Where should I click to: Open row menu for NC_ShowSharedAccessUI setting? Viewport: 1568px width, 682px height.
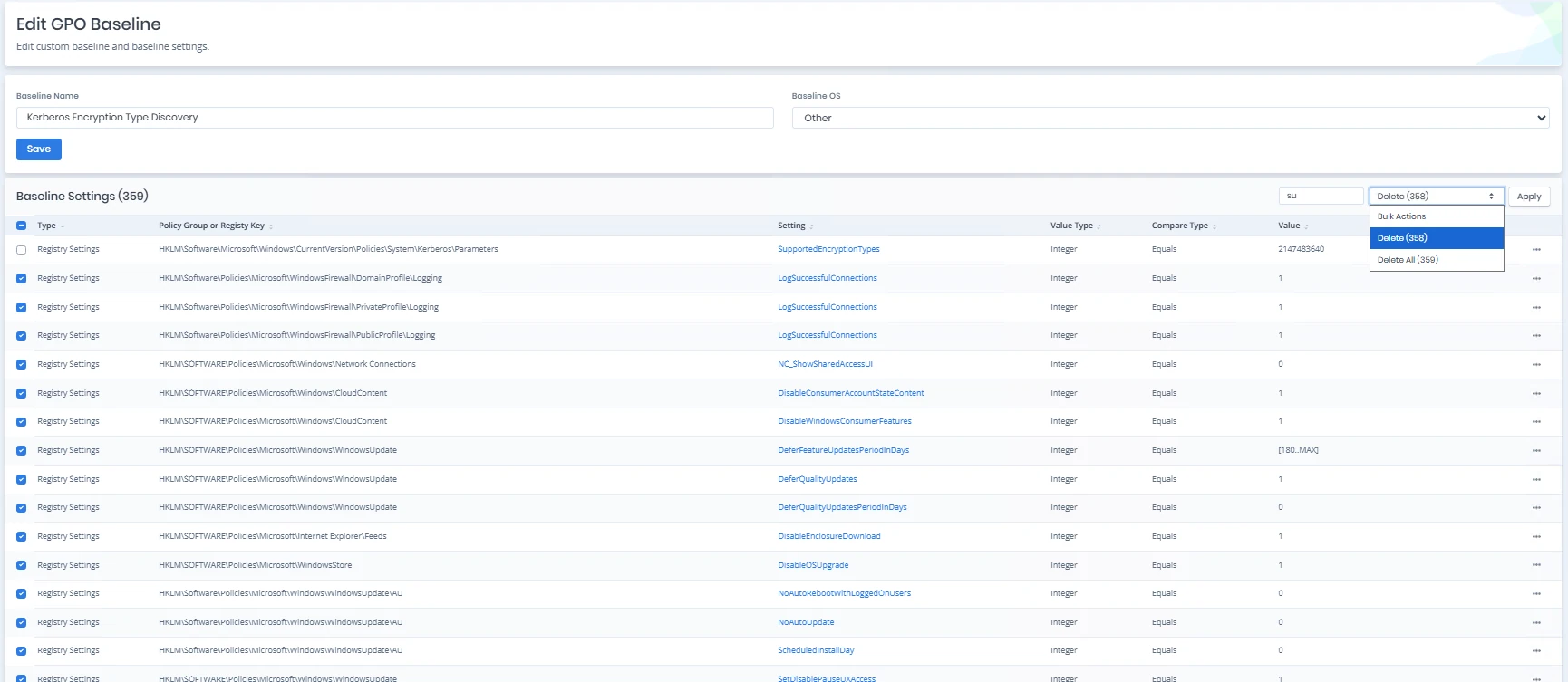pyautogui.click(x=1536, y=364)
